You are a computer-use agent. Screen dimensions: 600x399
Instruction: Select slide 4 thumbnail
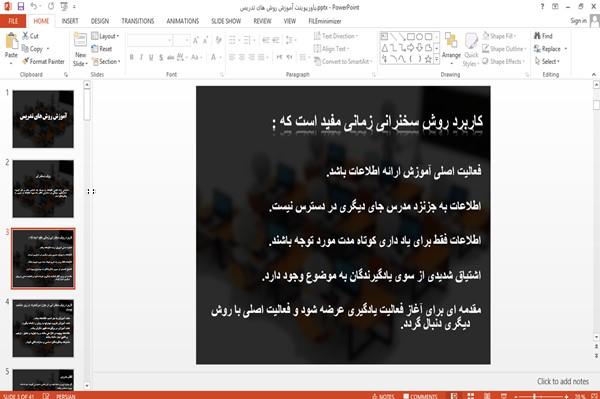[43, 328]
